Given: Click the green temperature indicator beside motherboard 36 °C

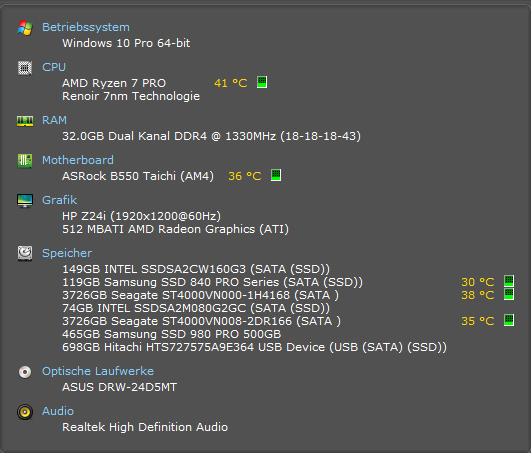Looking at the screenshot, I should click(x=276, y=175).
